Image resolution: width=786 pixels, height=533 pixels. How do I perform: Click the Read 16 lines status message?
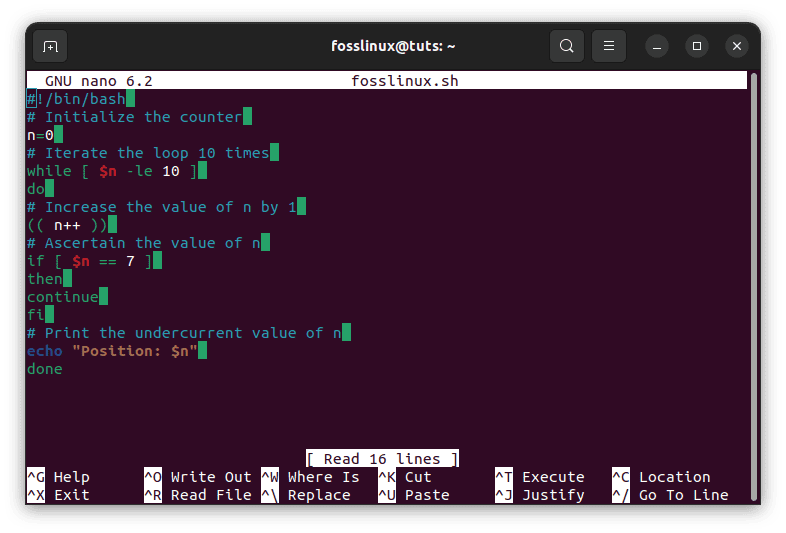click(382, 459)
